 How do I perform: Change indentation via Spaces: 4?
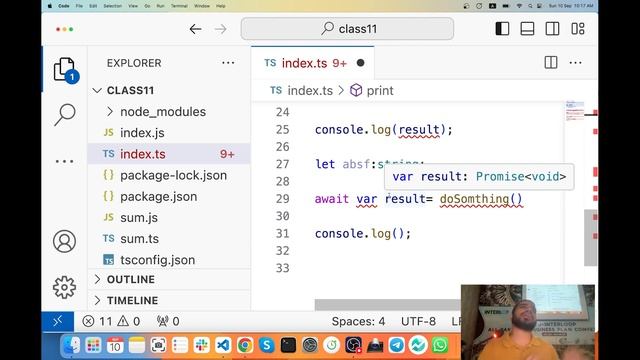coord(358,321)
